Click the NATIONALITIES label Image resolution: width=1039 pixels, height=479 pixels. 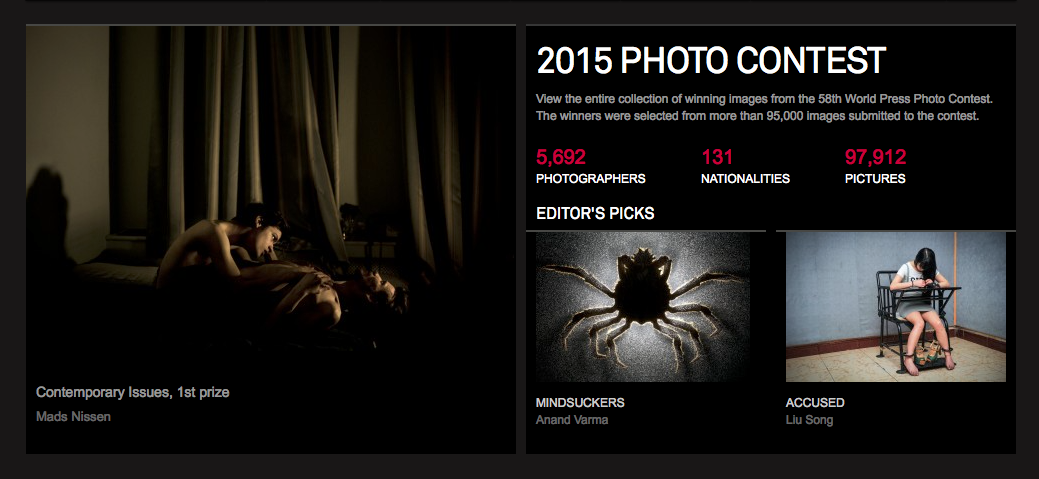click(x=745, y=179)
